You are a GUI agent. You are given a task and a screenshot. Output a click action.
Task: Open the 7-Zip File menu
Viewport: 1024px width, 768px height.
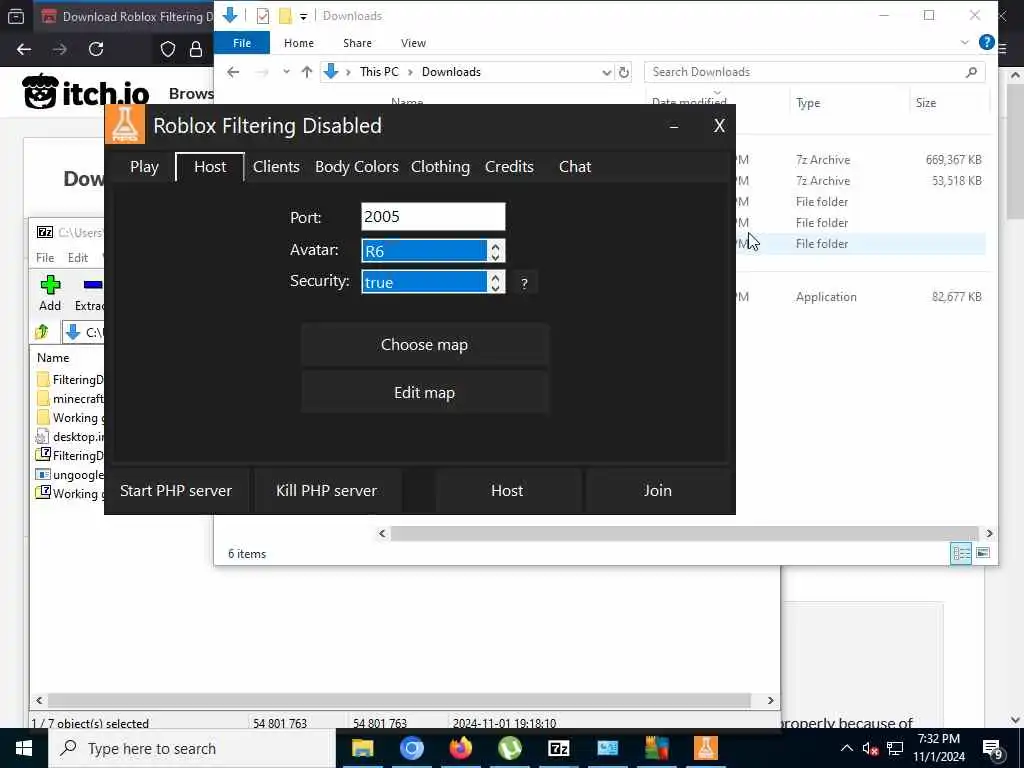45,257
